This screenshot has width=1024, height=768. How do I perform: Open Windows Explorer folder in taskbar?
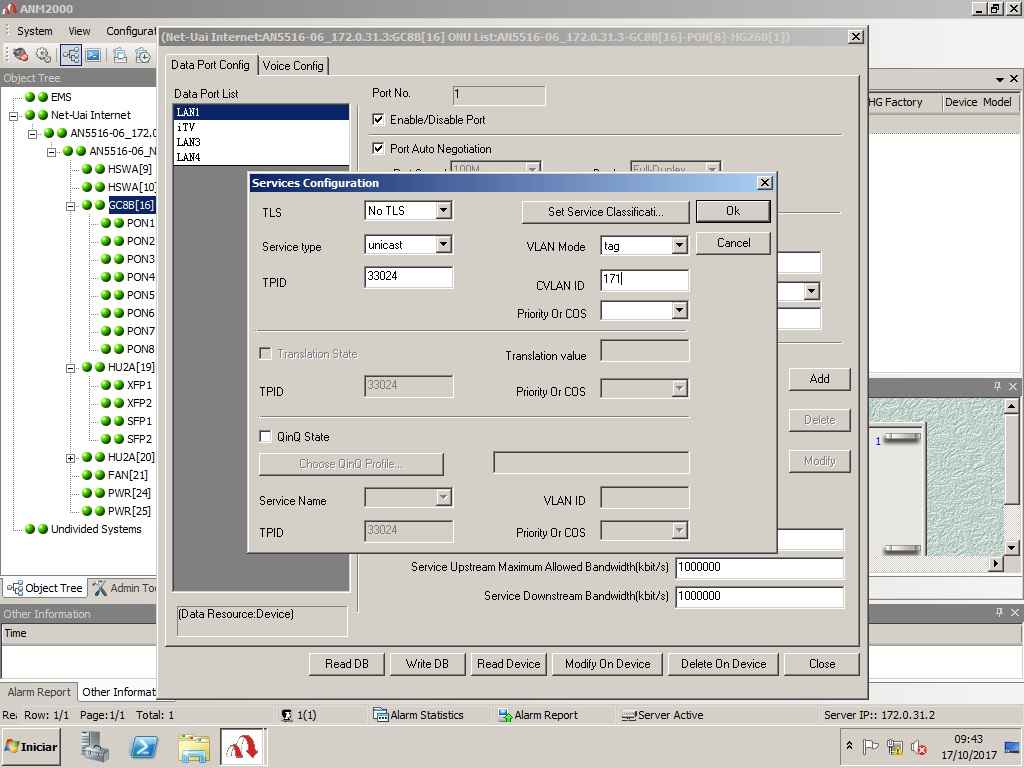(193, 747)
